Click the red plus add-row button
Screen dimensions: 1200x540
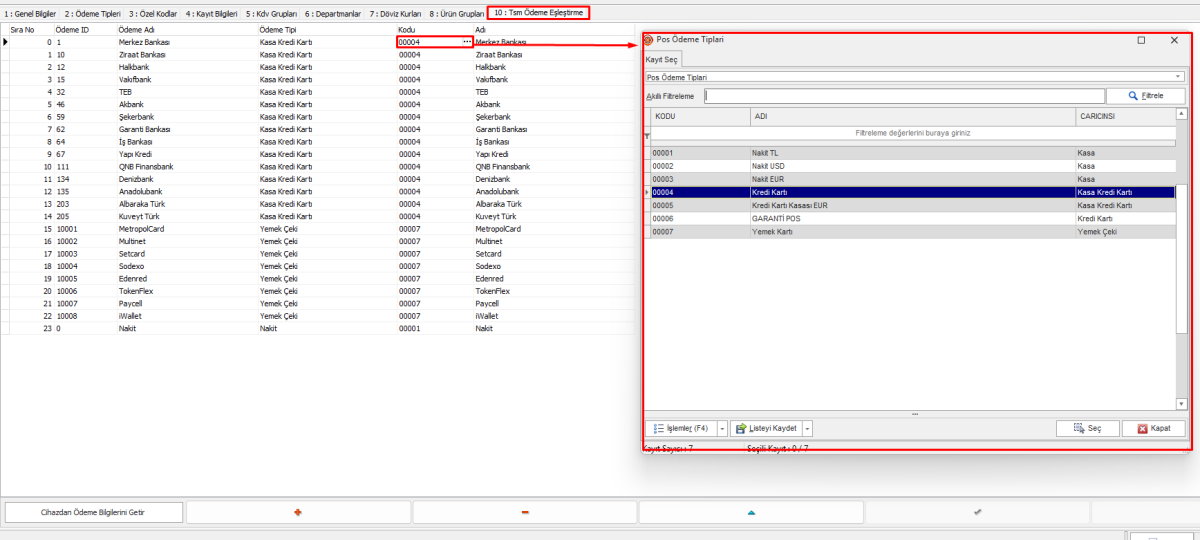[x=298, y=512]
